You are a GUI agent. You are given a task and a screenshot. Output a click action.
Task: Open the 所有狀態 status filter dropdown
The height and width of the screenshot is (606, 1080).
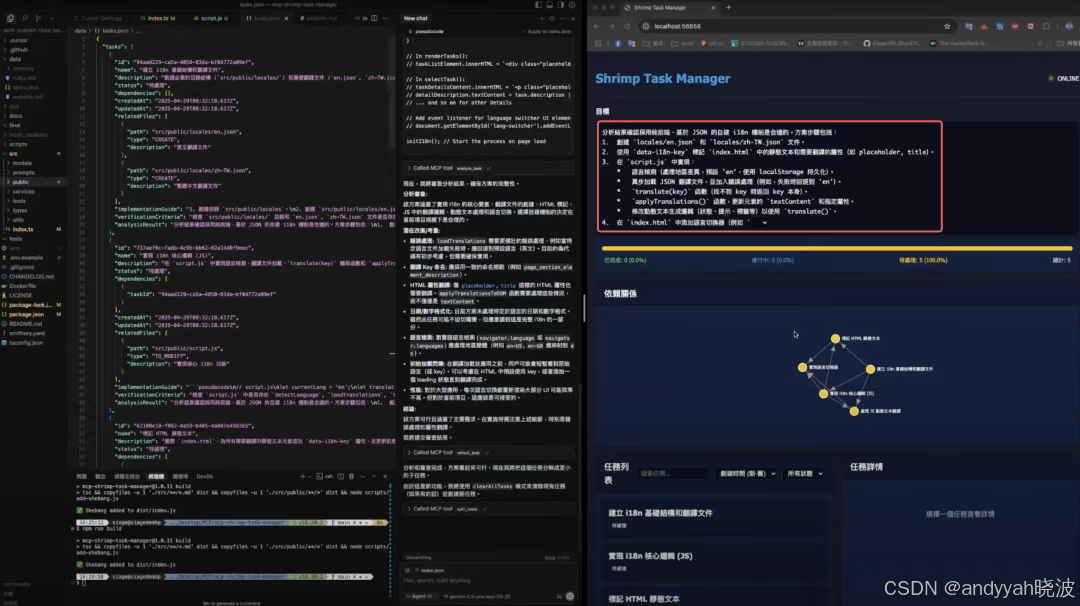click(x=804, y=474)
